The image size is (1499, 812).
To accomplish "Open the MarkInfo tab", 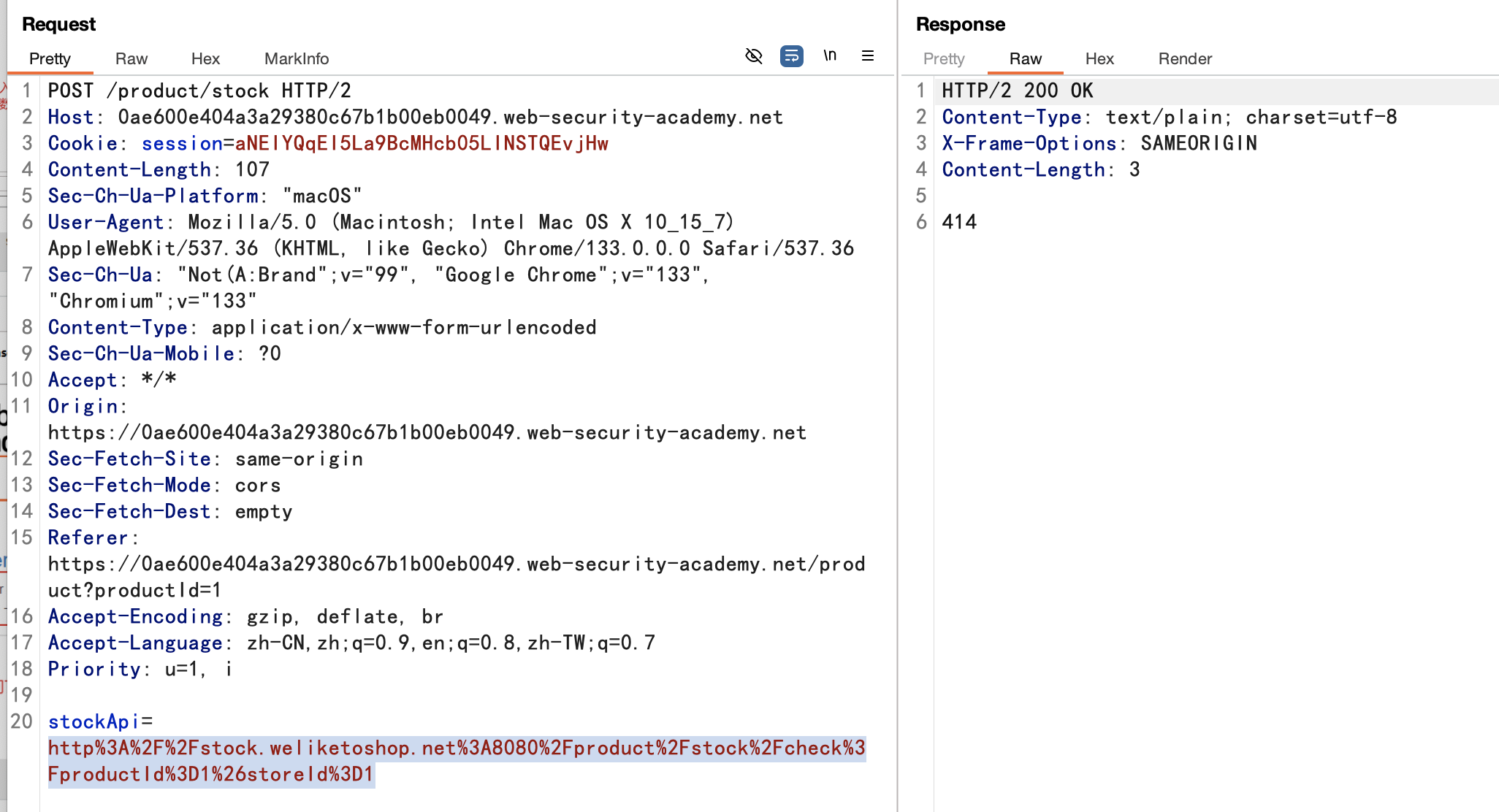I will pyautogui.click(x=297, y=59).
